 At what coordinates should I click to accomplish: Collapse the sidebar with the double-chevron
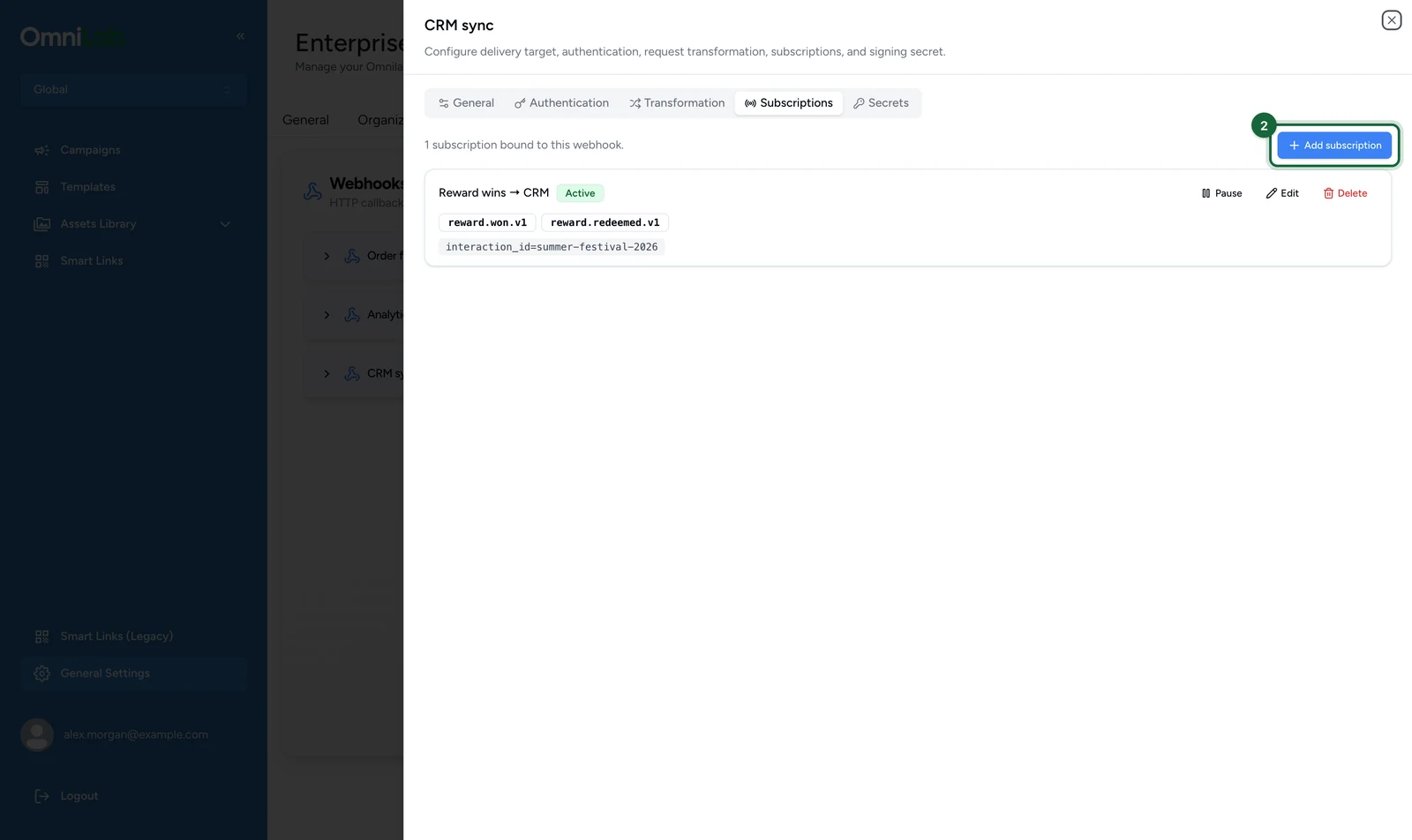[x=240, y=36]
